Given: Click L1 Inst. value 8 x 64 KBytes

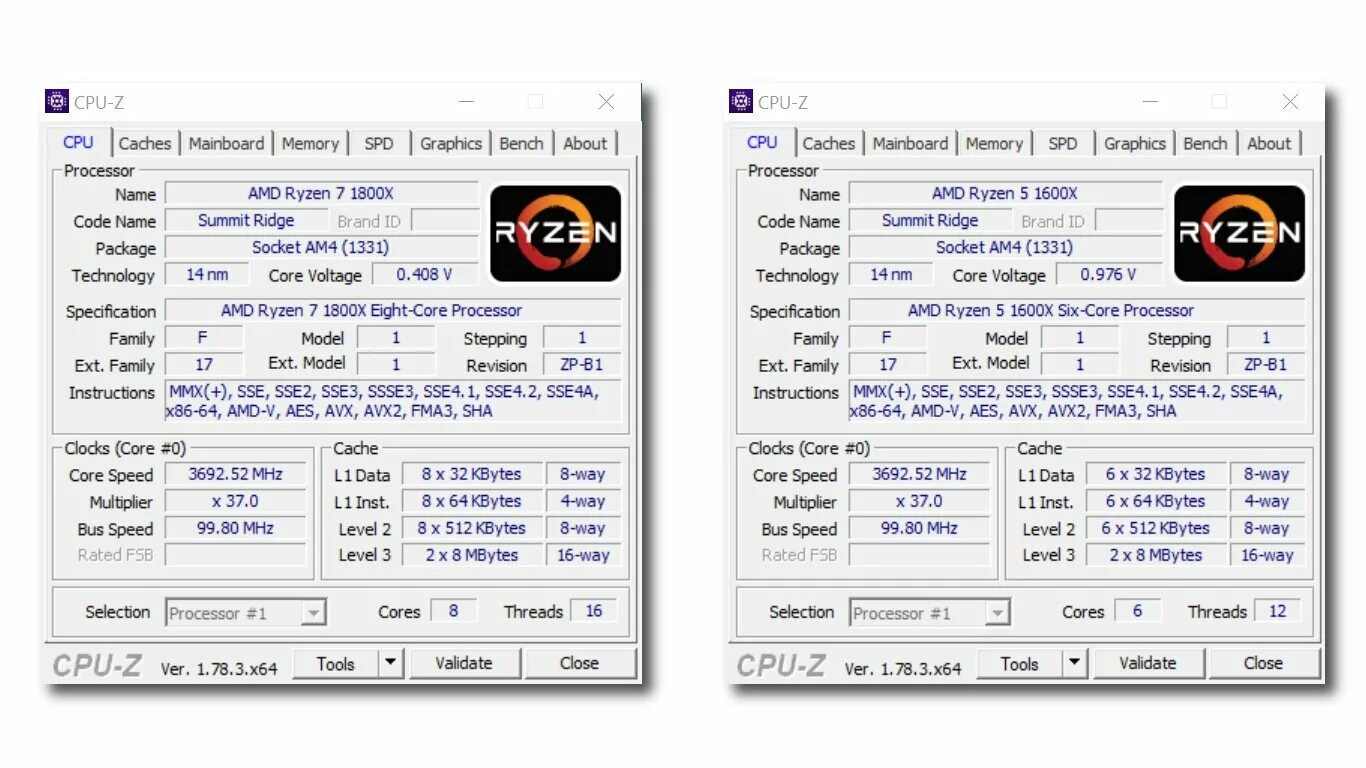Looking at the screenshot, I should pyautogui.click(x=471, y=501).
